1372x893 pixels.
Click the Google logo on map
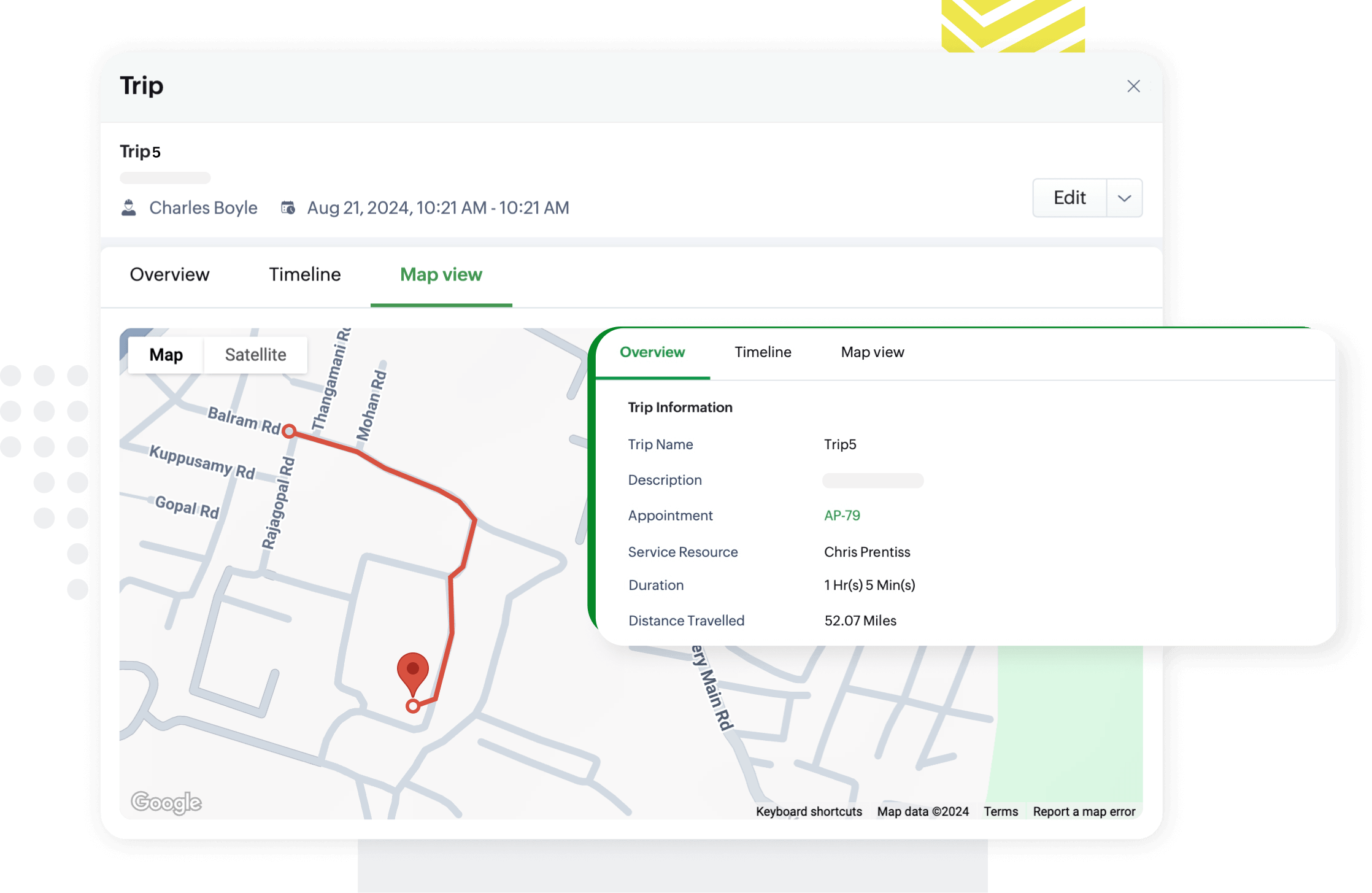point(166,802)
